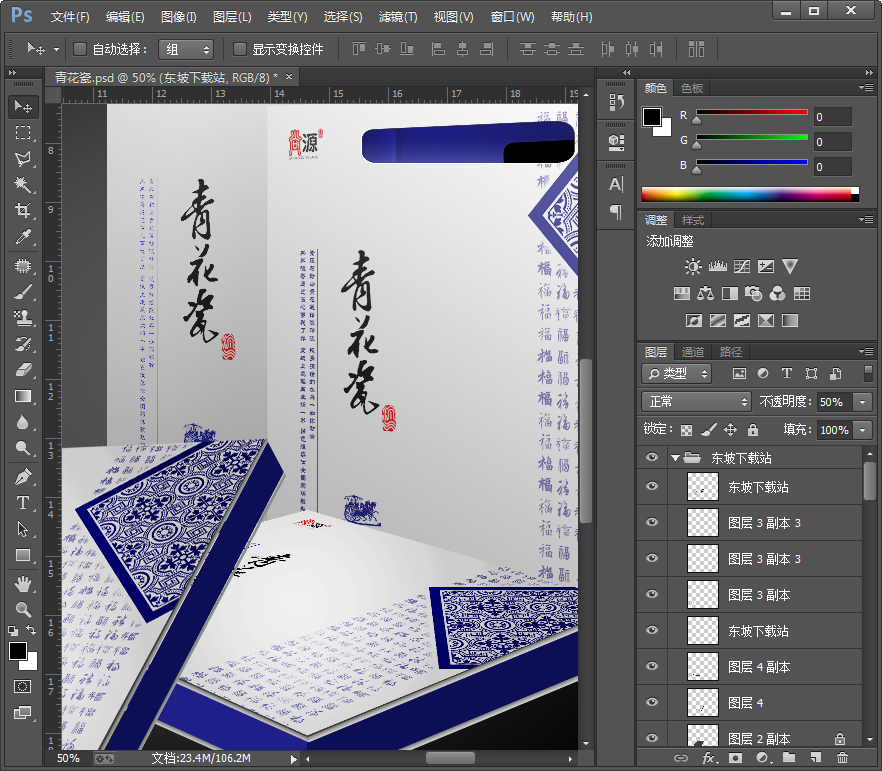Add a Brightness/Contrast adjustment

tap(693, 267)
